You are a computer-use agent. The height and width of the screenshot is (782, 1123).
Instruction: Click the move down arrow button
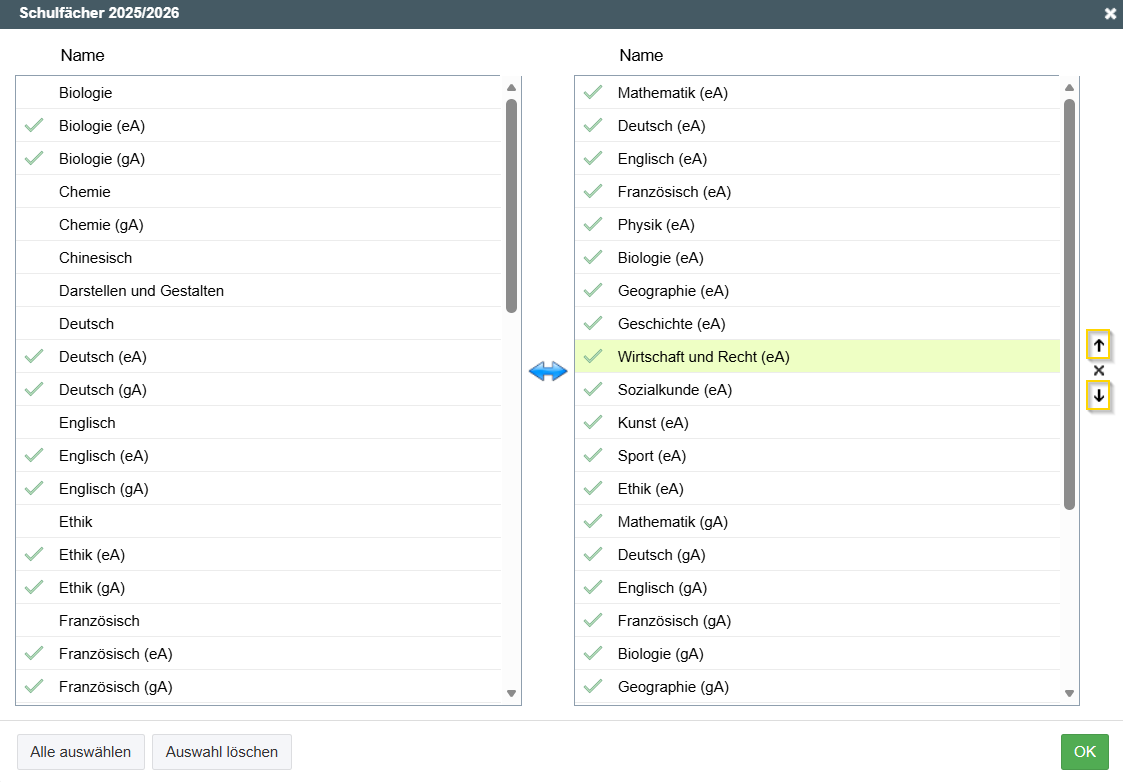(x=1099, y=396)
